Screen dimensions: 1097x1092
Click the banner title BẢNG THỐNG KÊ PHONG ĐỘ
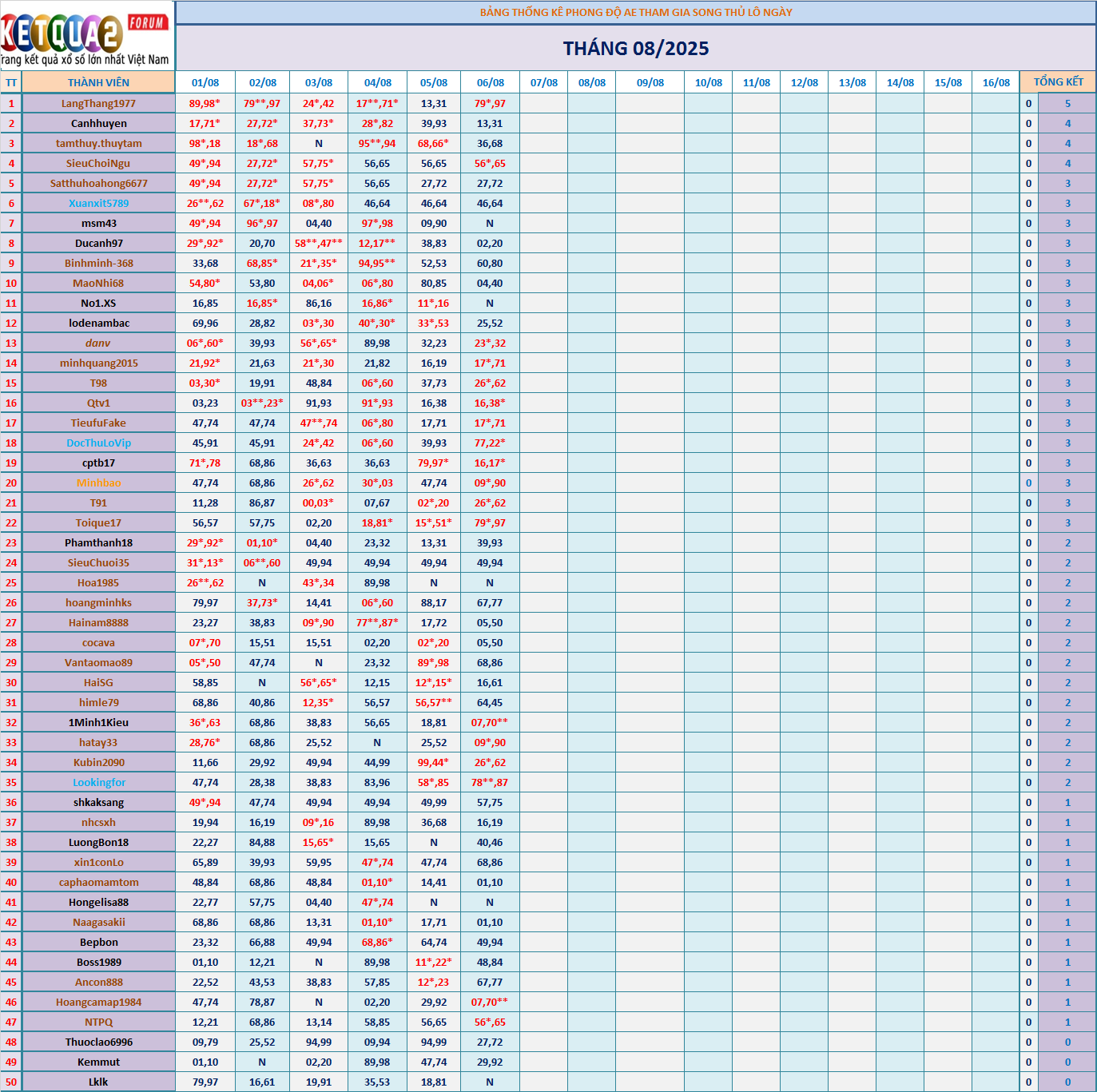[635, 12]
